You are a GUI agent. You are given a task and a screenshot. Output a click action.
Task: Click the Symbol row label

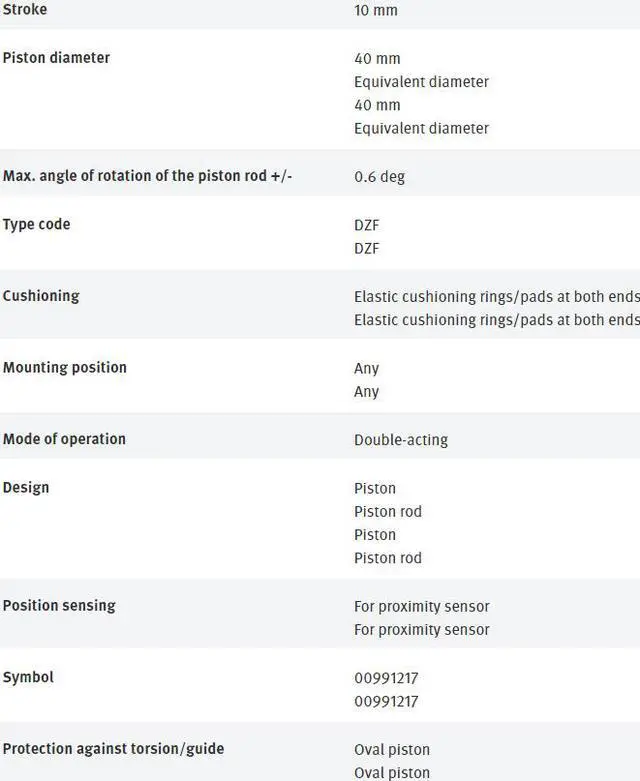coord(28,678)
